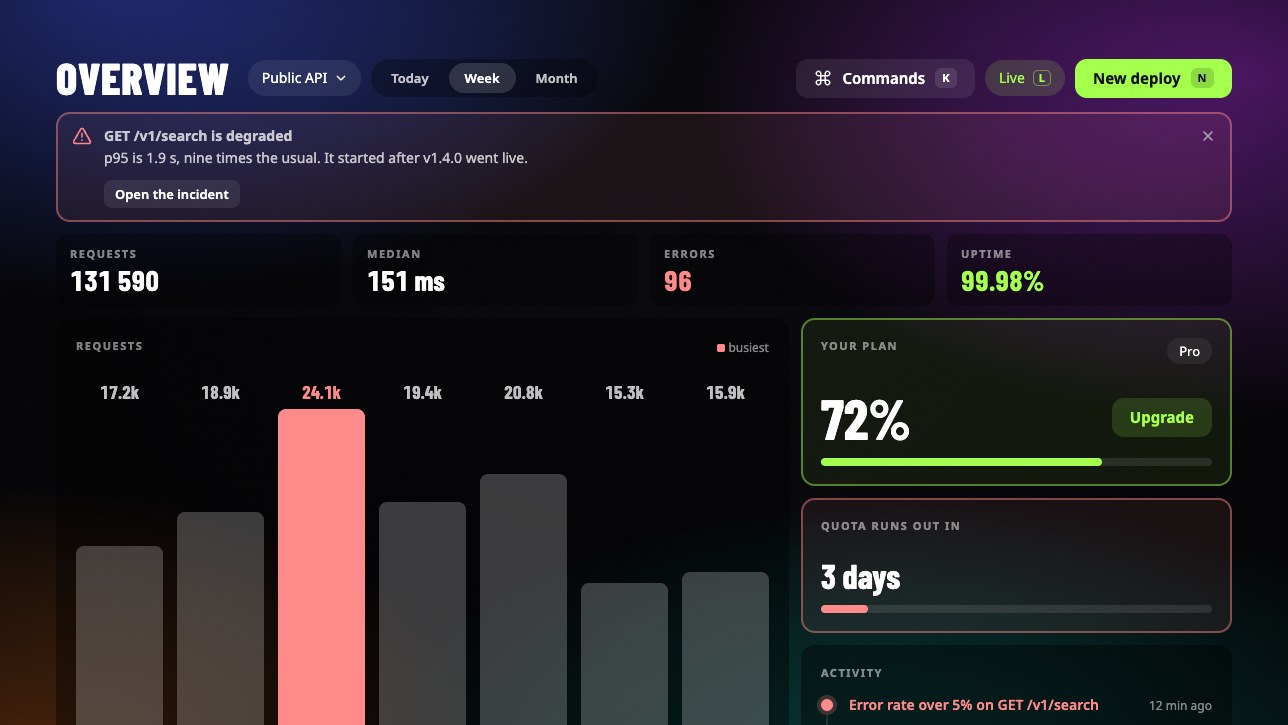Click the 'busiest' chart legend label
The width and height of the screenshot is (1288, 725).
(x=749, y=348)
